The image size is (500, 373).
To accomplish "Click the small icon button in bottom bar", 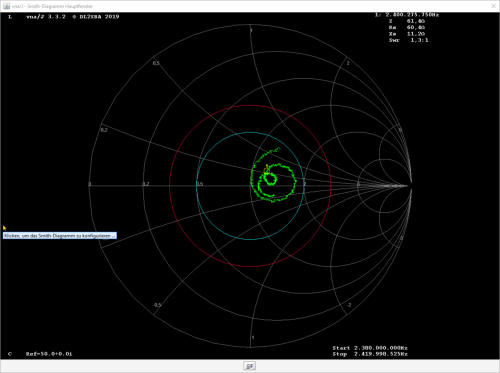I will tap(249, 366).
